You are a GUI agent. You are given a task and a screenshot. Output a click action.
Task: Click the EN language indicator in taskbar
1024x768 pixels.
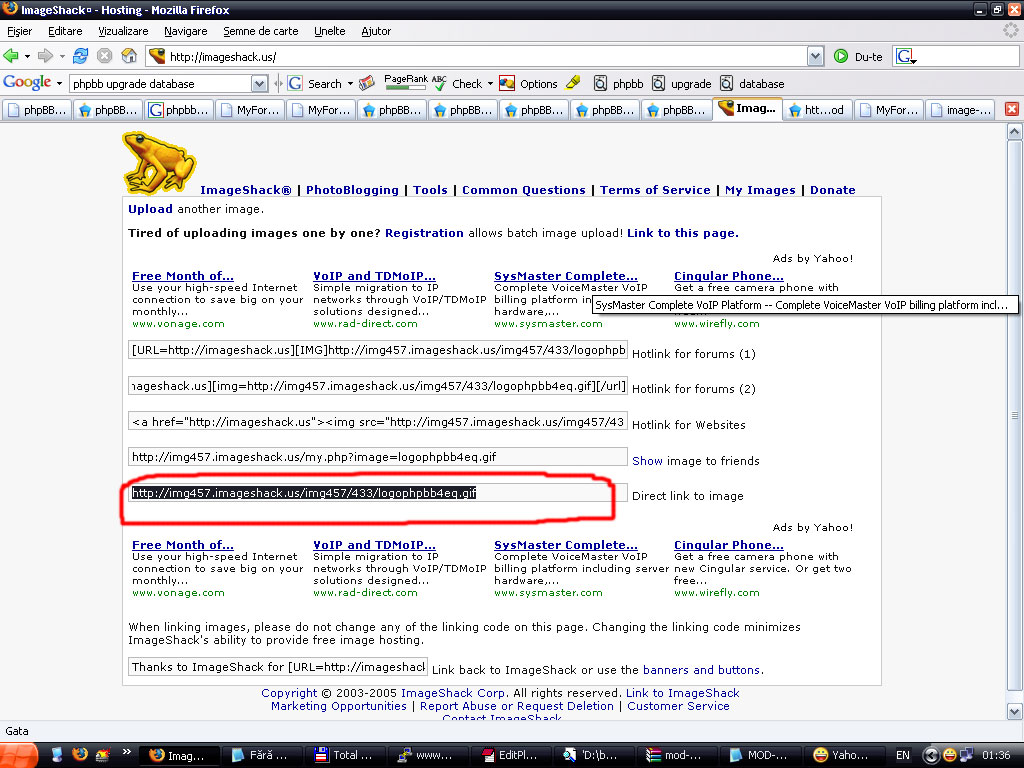point(903,755)
